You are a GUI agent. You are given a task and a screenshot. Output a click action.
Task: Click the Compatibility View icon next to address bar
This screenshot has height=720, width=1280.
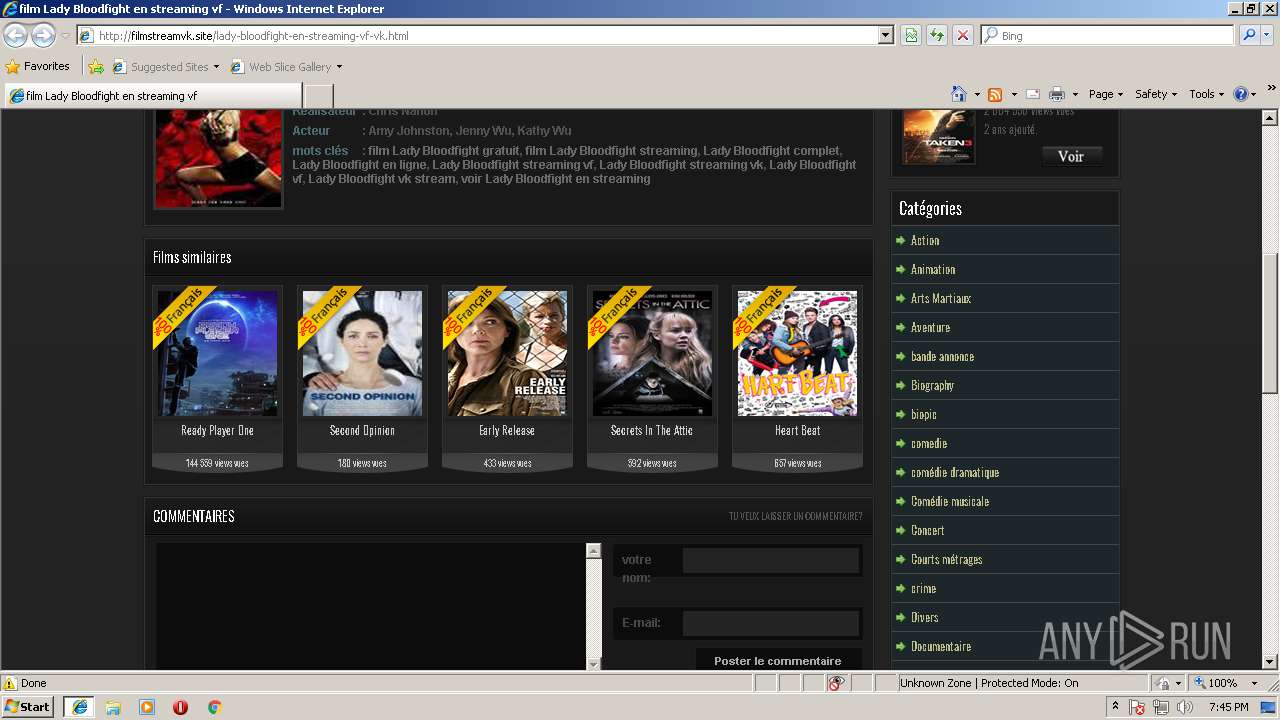[x=911, y=35]
